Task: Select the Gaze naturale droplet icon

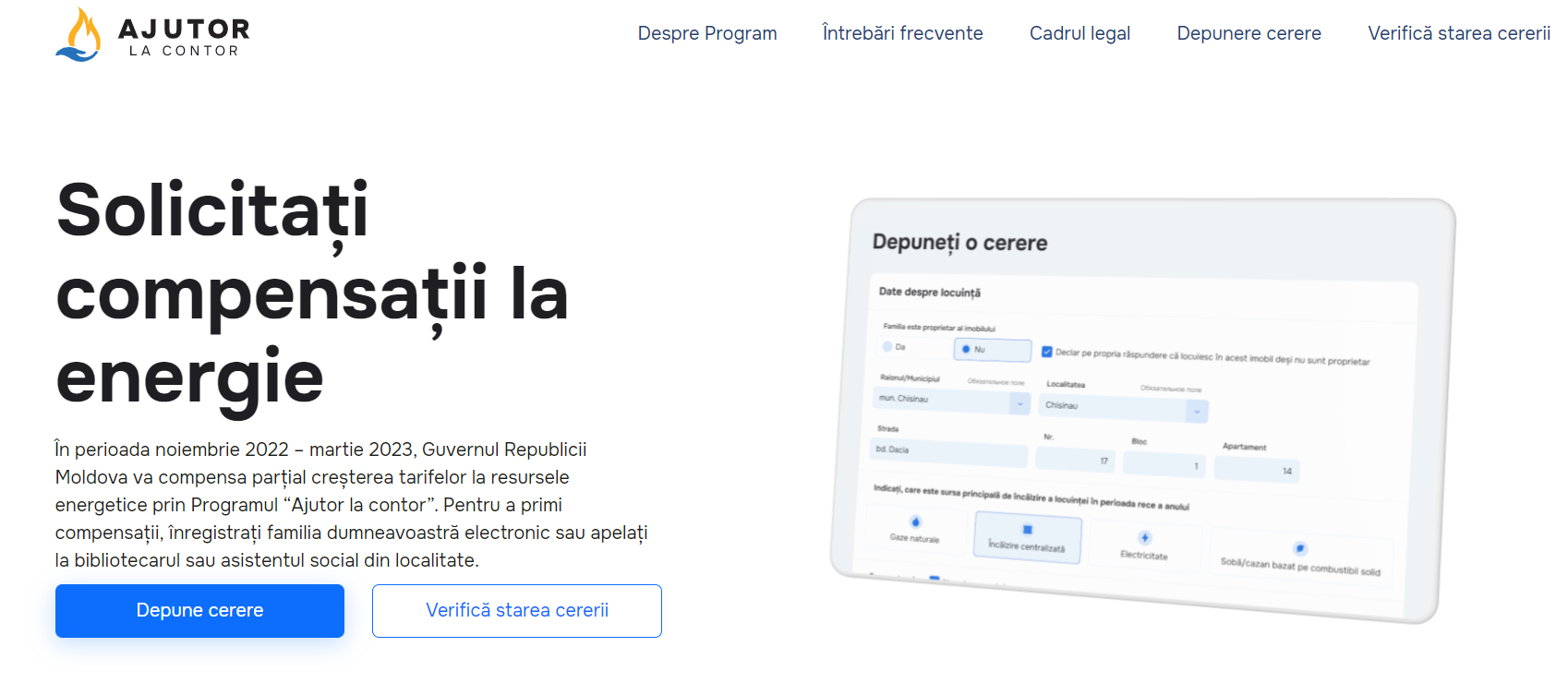Action: tap(915, 521)
